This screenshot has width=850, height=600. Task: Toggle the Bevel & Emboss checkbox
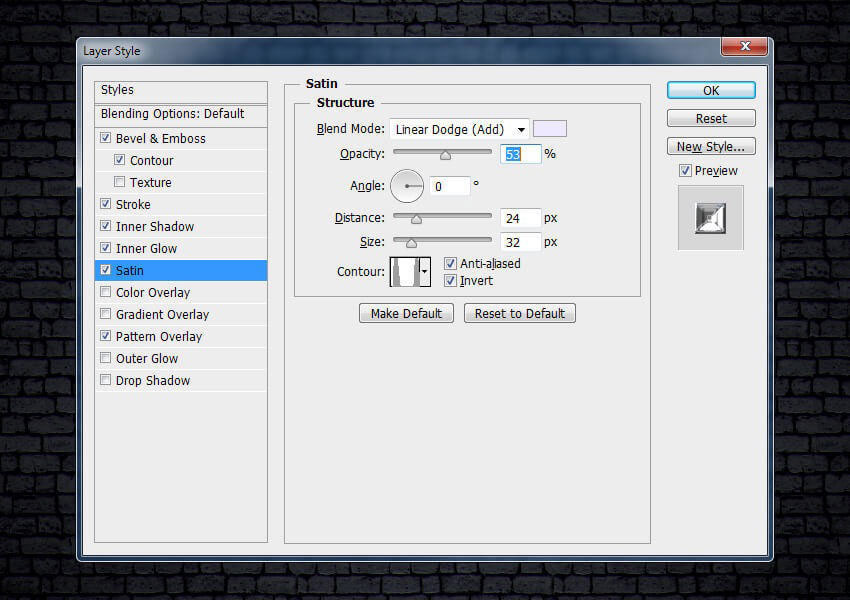coord(106,138)
